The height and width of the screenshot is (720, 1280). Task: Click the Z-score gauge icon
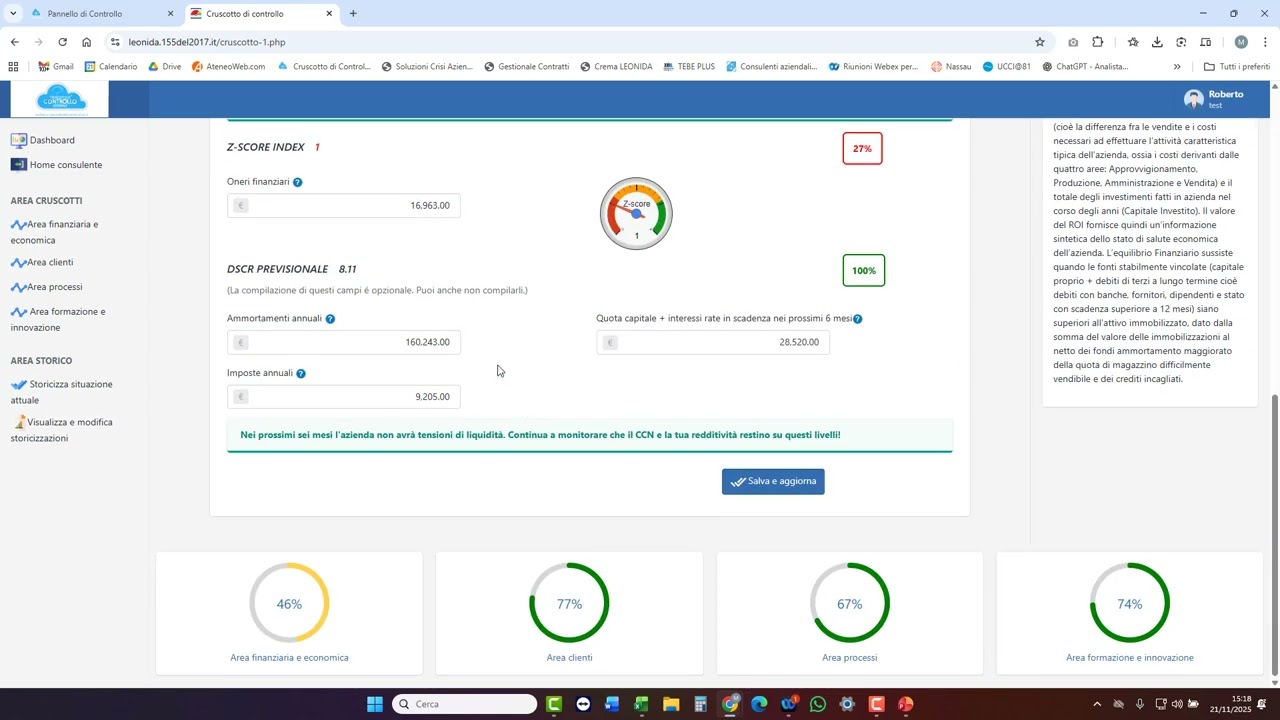[636, 213]
